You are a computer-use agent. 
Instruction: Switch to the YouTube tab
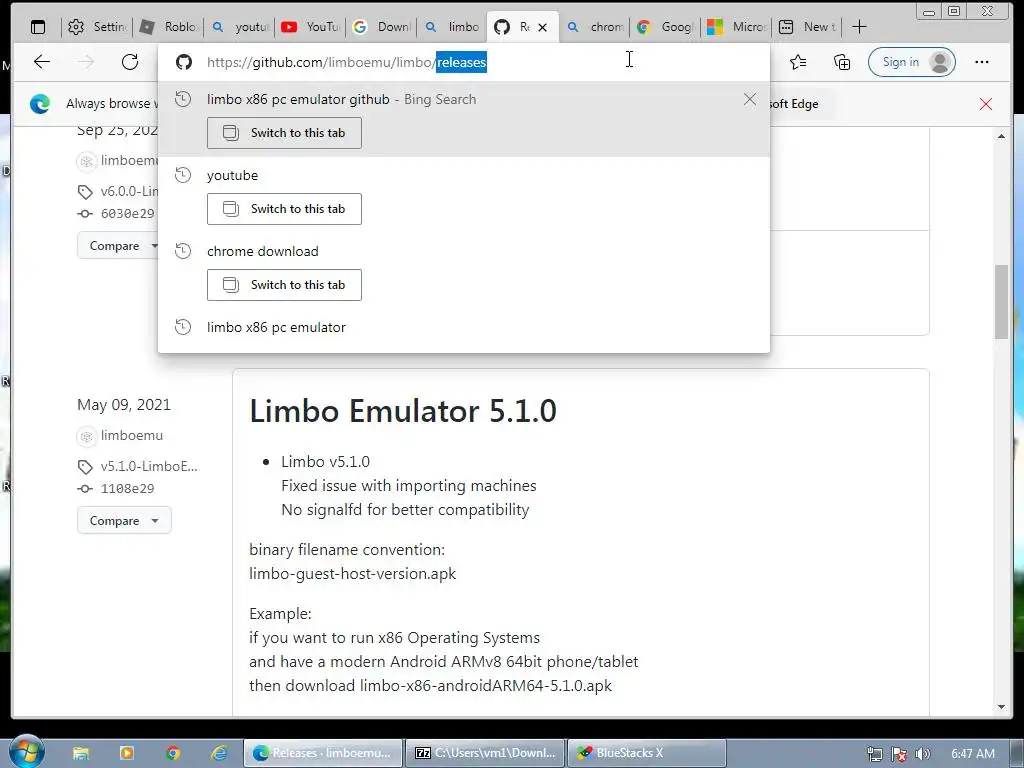click(310, 27)
